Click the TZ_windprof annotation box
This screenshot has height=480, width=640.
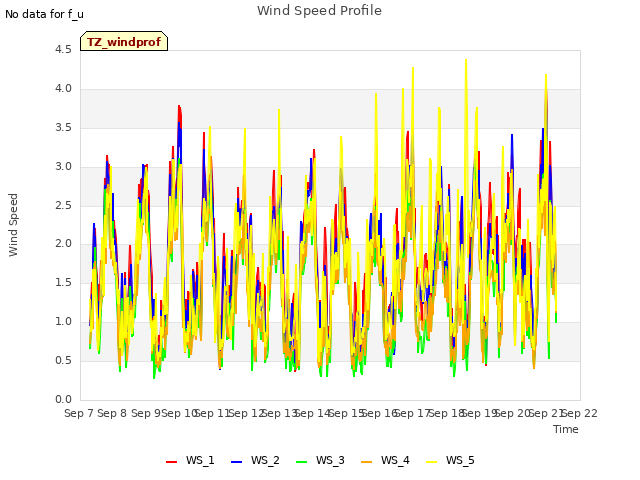click(x=124, y=41)
